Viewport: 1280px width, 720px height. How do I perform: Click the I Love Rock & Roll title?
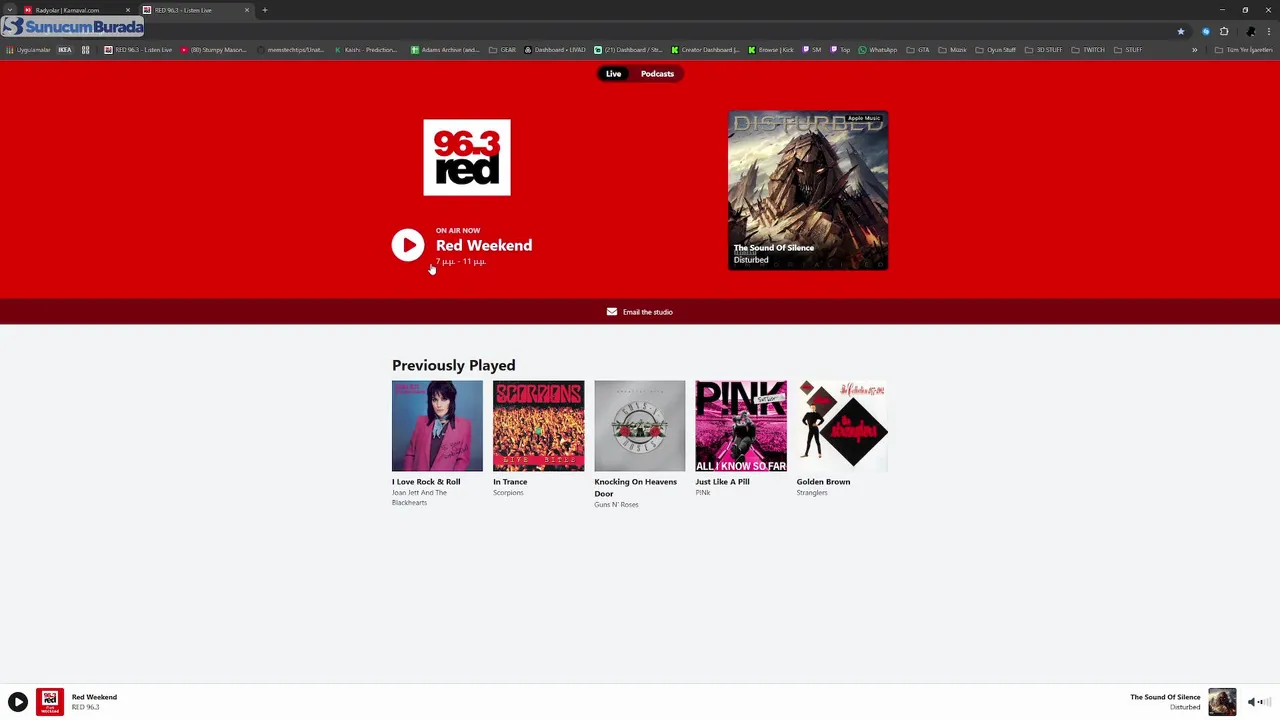[x=426, y=482]
